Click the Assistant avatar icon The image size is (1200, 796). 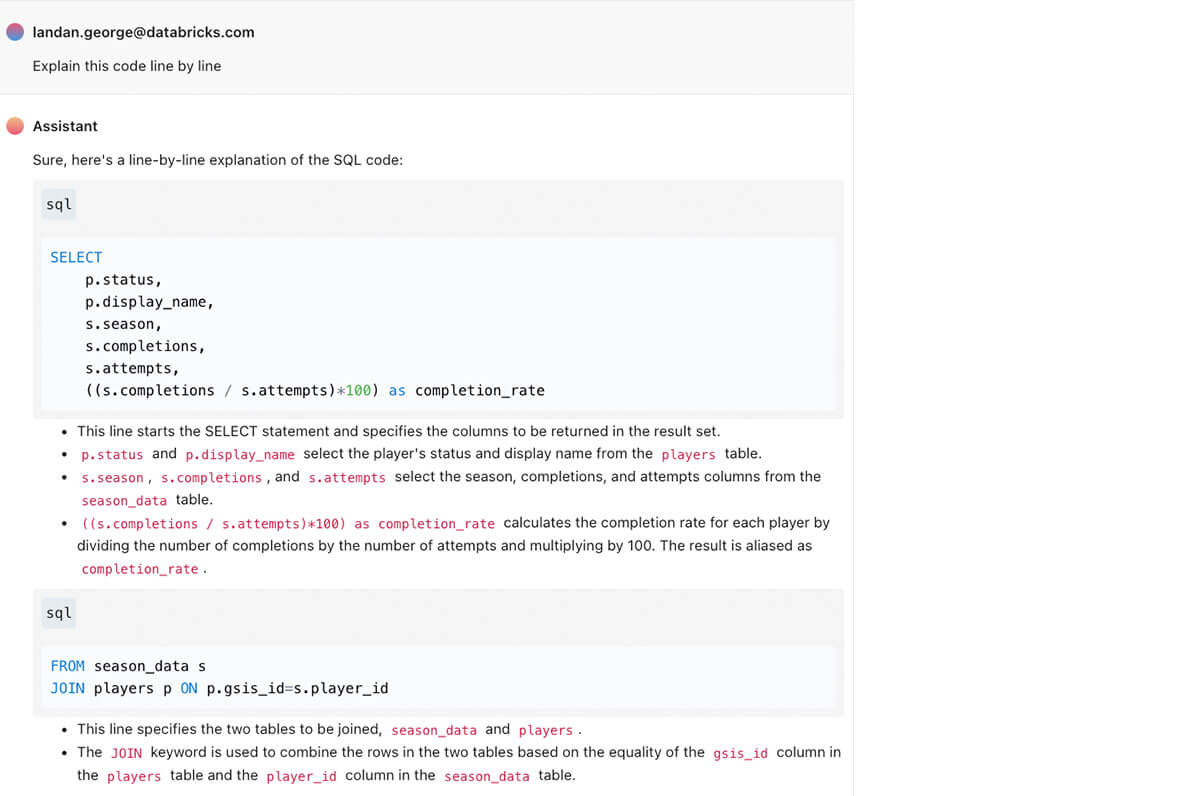[14, 126]
